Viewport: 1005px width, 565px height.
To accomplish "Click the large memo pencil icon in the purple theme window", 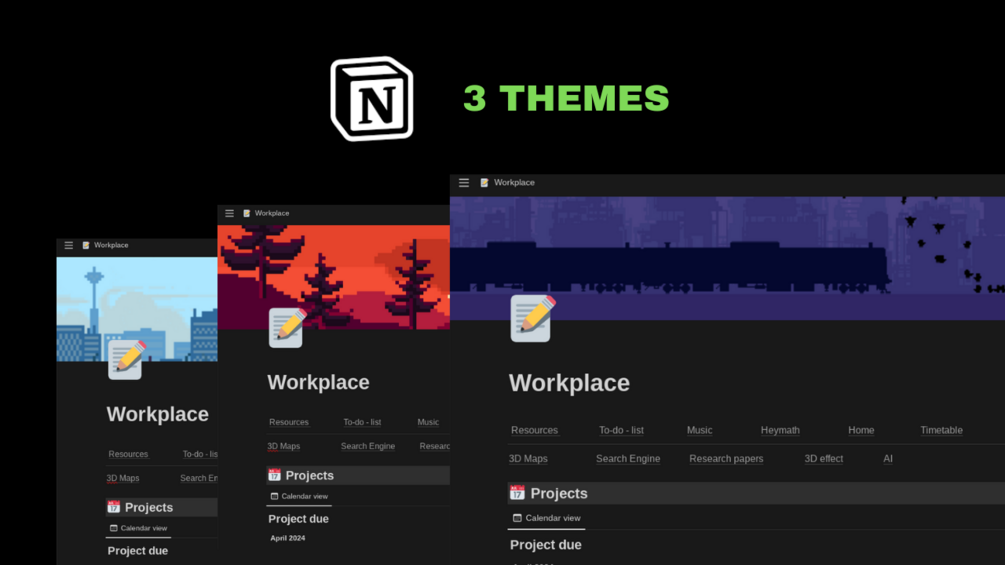I will tap(532, 318).
